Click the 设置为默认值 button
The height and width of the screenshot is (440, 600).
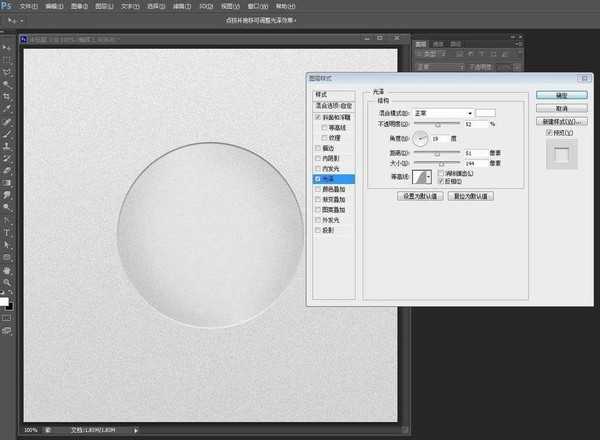point(420,196)
